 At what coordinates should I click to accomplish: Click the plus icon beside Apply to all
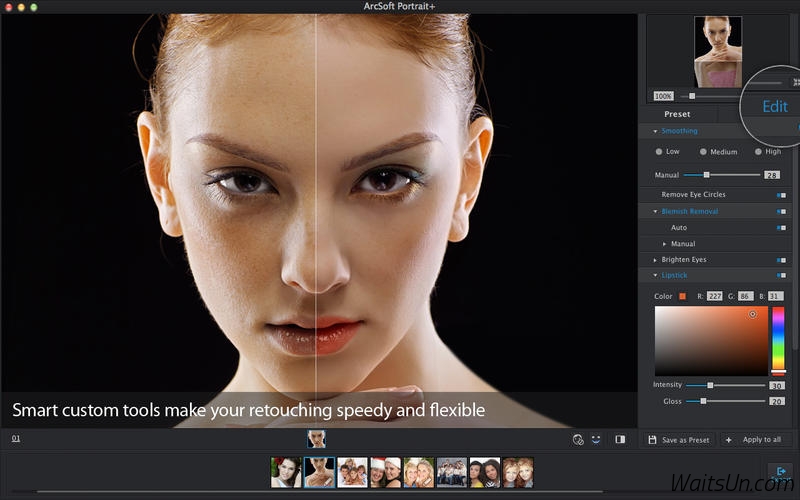point(728,440)
